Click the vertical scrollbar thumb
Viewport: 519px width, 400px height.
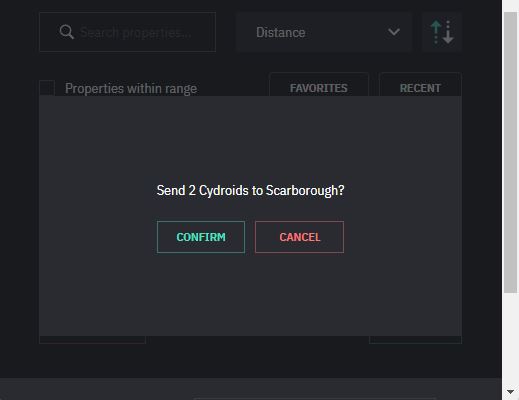[x=510, y=152]
